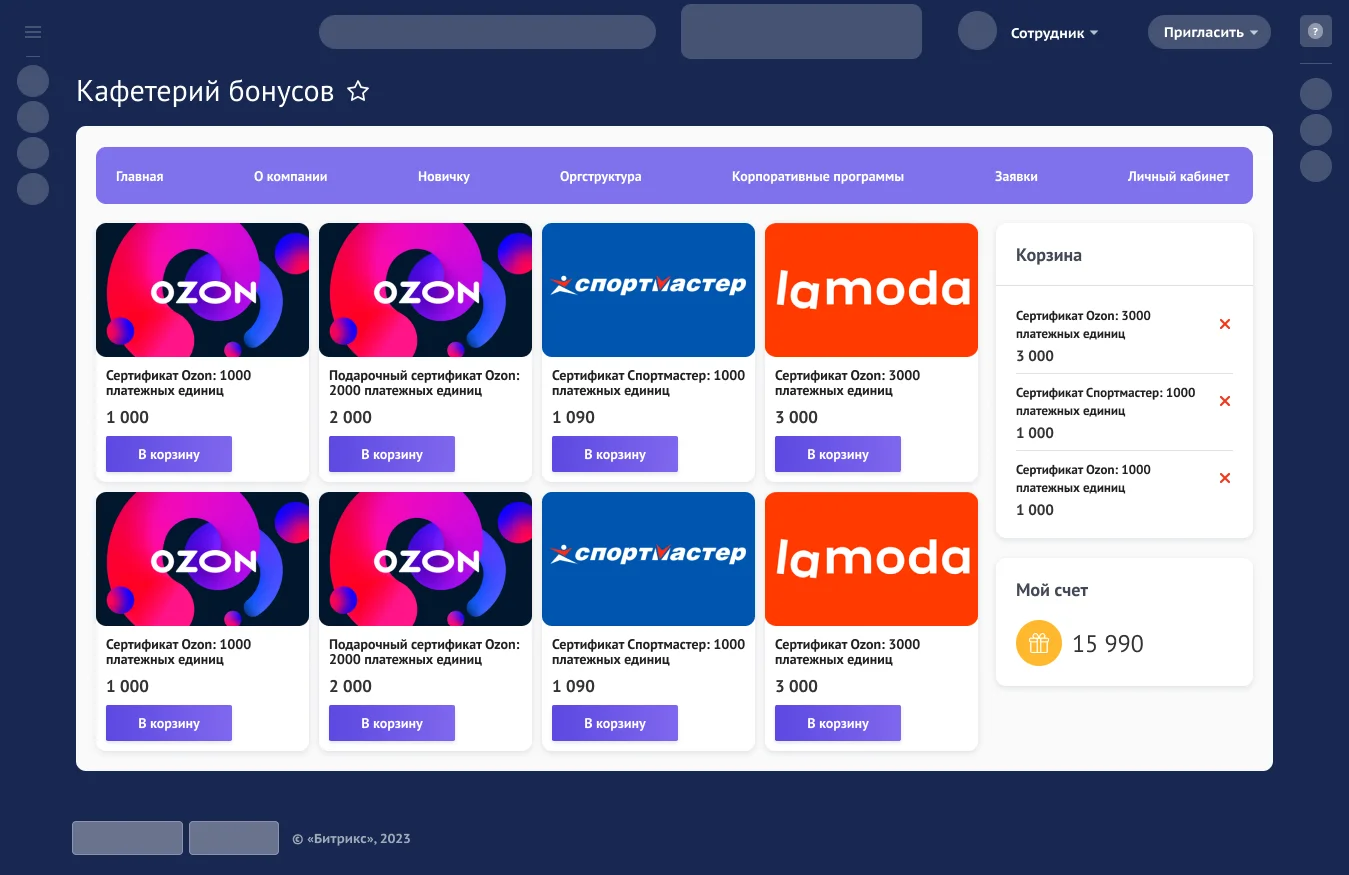Open bottom-row lamoda card image
This screenshot has width=1349, height=875.
(871, 559)
